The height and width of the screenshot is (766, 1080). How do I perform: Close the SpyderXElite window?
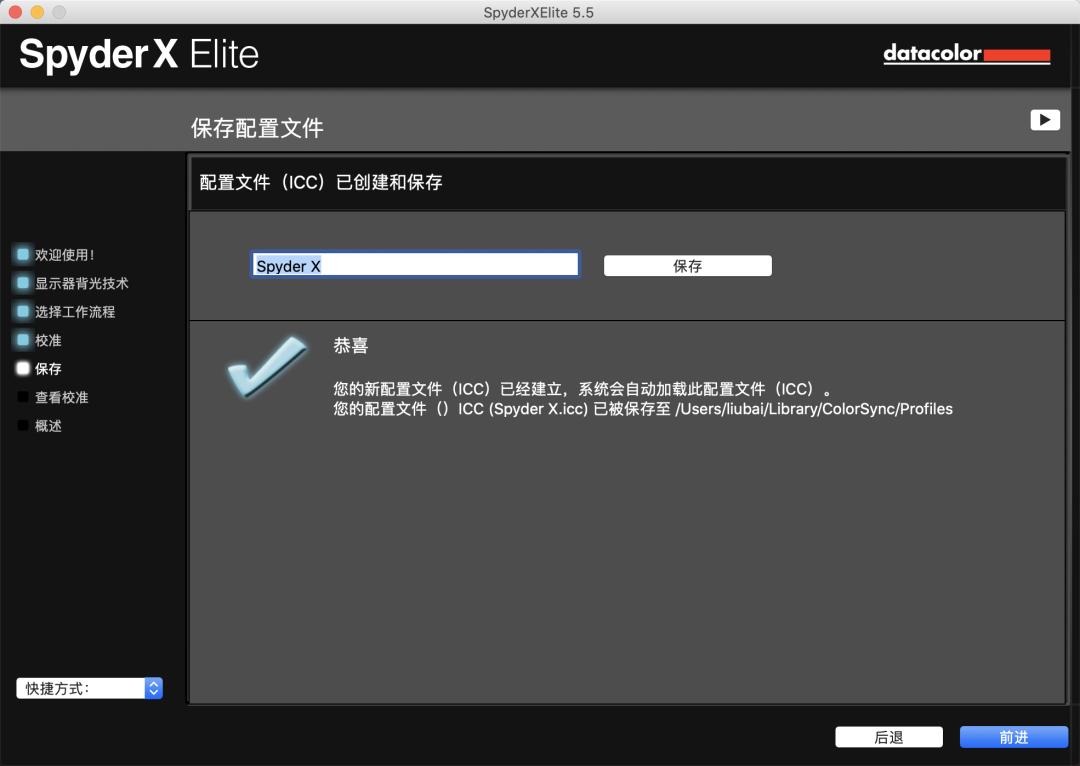tap(15, 12)
